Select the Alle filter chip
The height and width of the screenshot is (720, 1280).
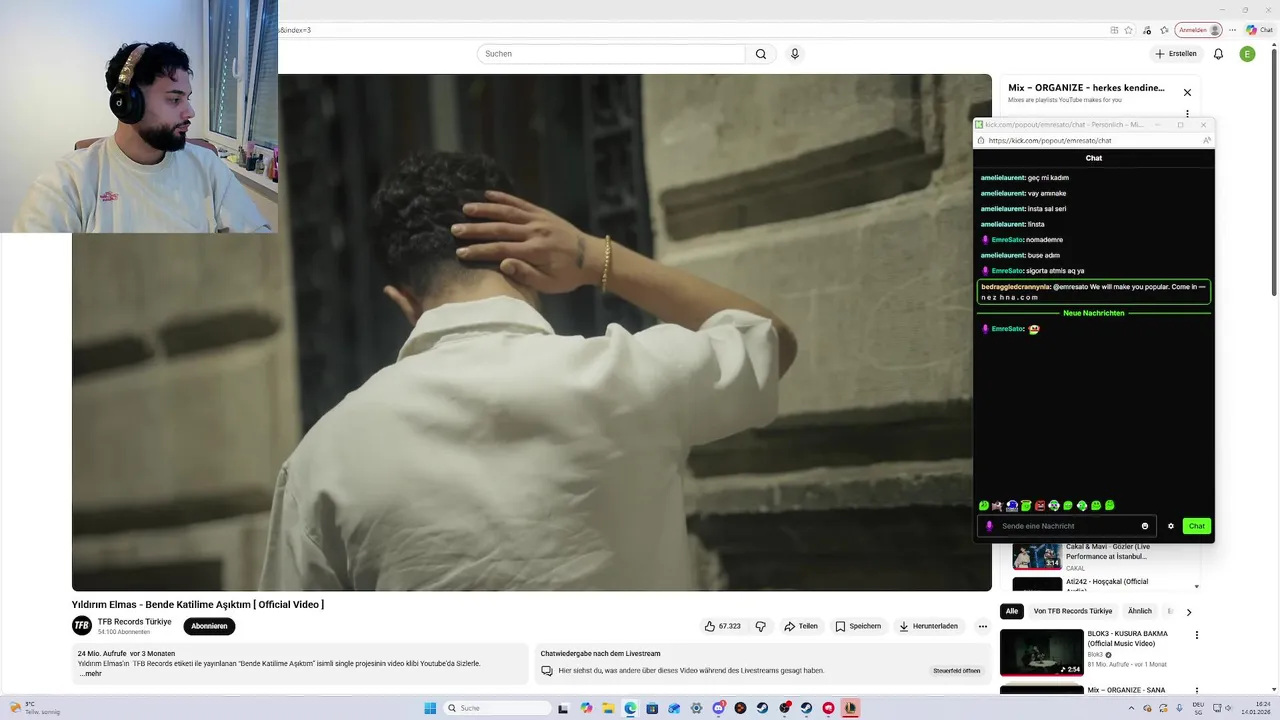(1012, 611)
